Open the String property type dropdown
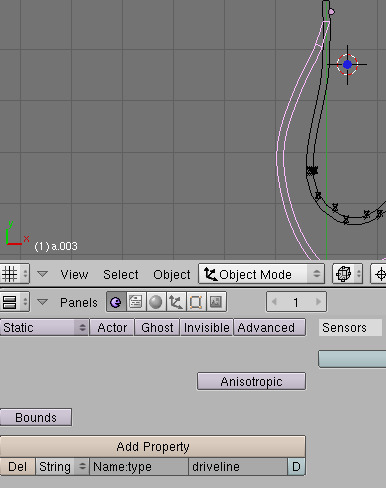The height and width of the screenshot is (488, 386). [x=62, y=467]
